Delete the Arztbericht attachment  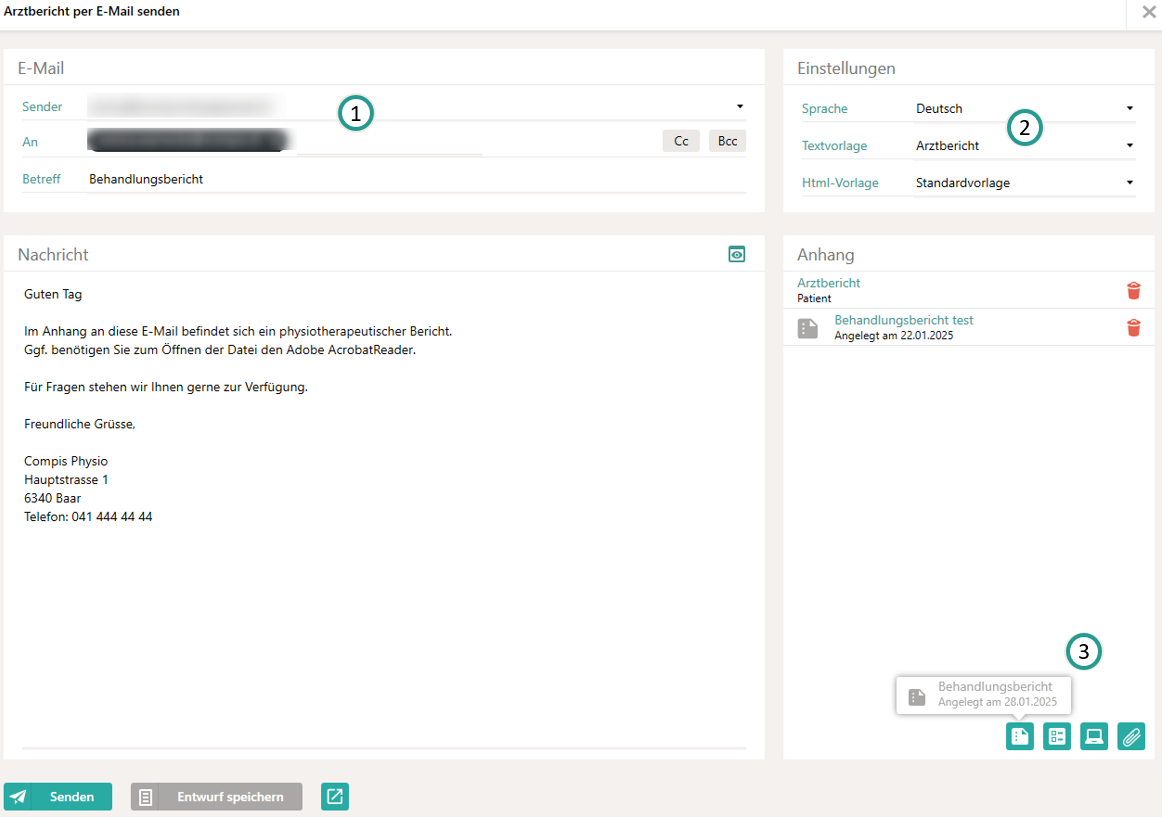coord(1133,290)
